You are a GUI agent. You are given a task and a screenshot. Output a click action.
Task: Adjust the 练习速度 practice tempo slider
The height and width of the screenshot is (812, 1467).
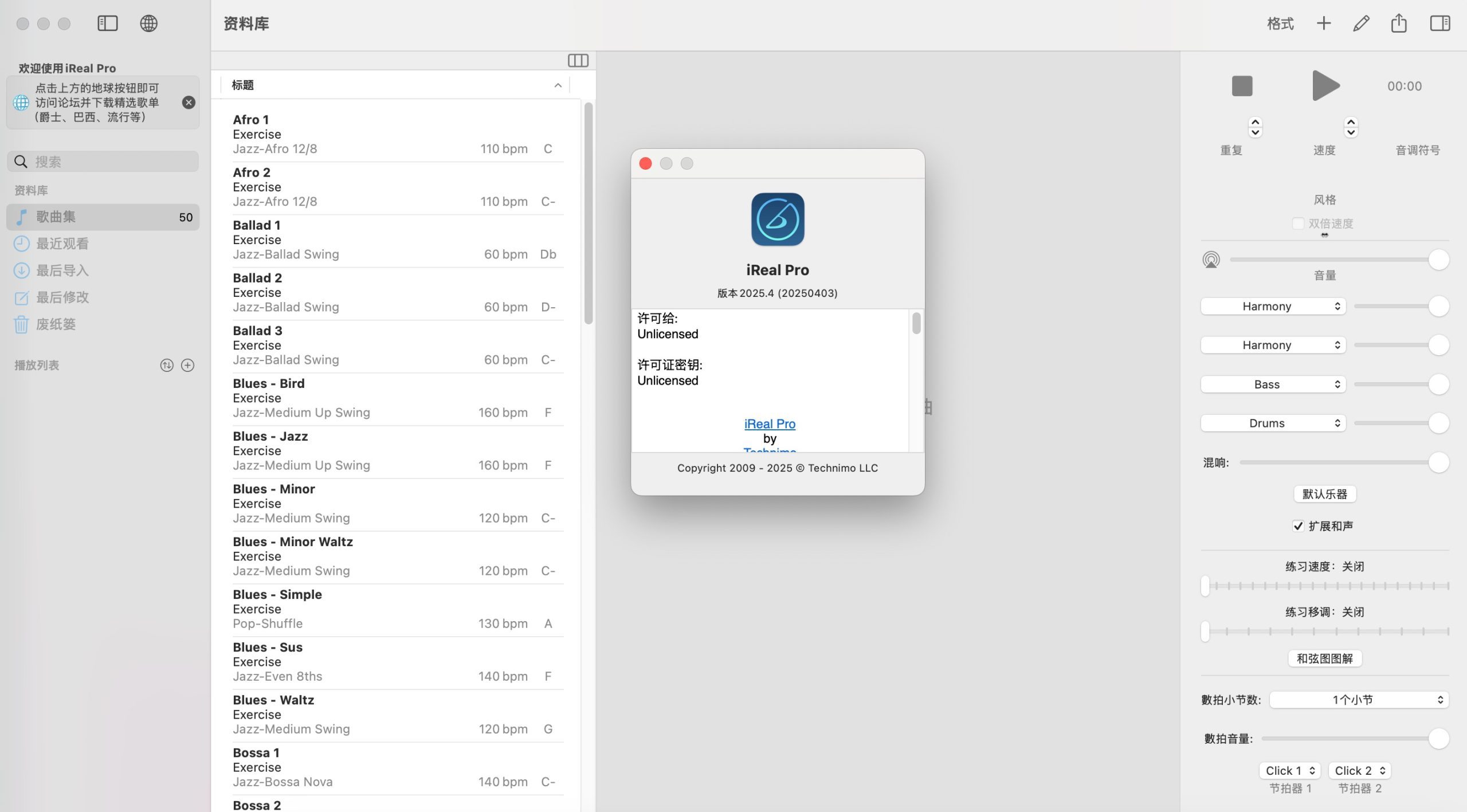tap(1325, 586)
